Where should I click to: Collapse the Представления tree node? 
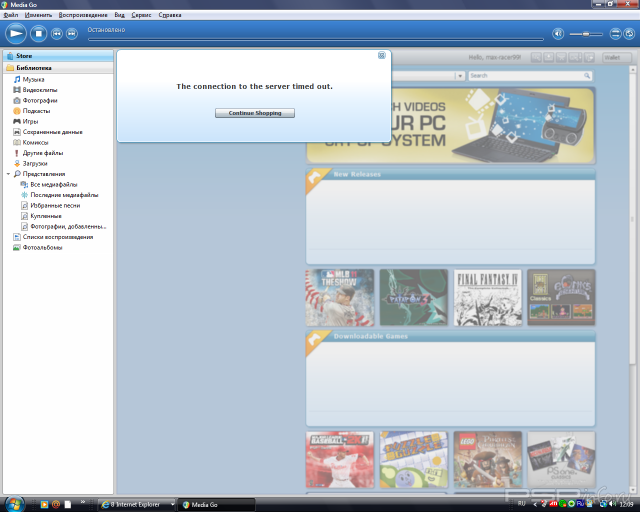coord(8,174)
